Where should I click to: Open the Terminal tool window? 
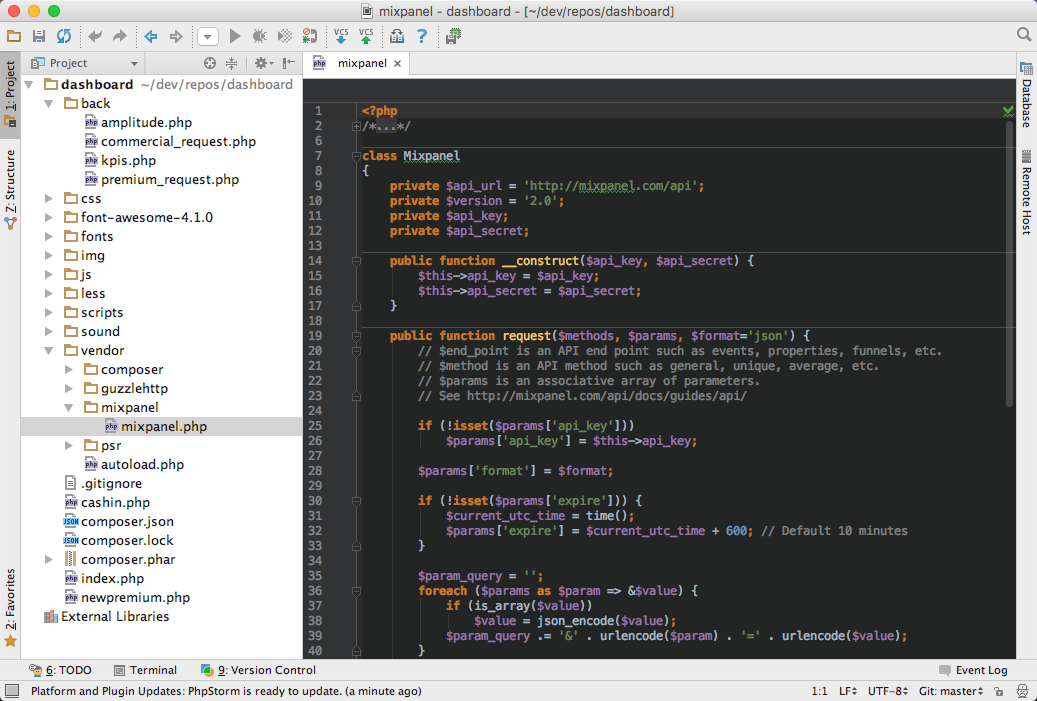(145, 670)
